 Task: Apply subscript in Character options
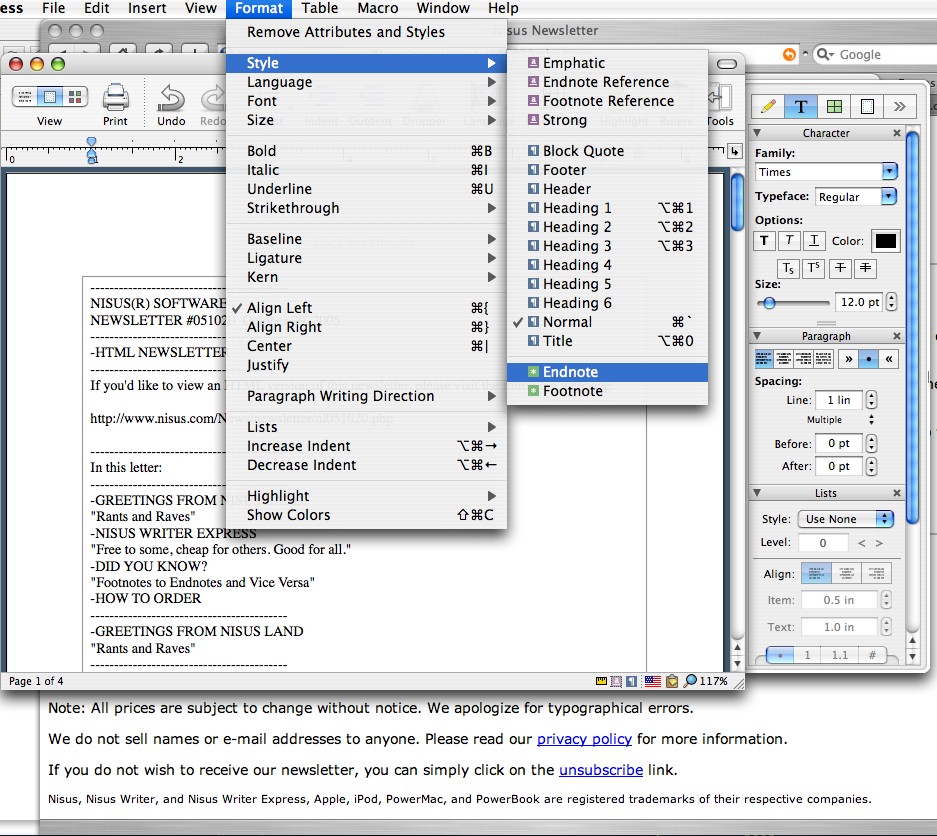pyautogui.click(x=789, y=268)
